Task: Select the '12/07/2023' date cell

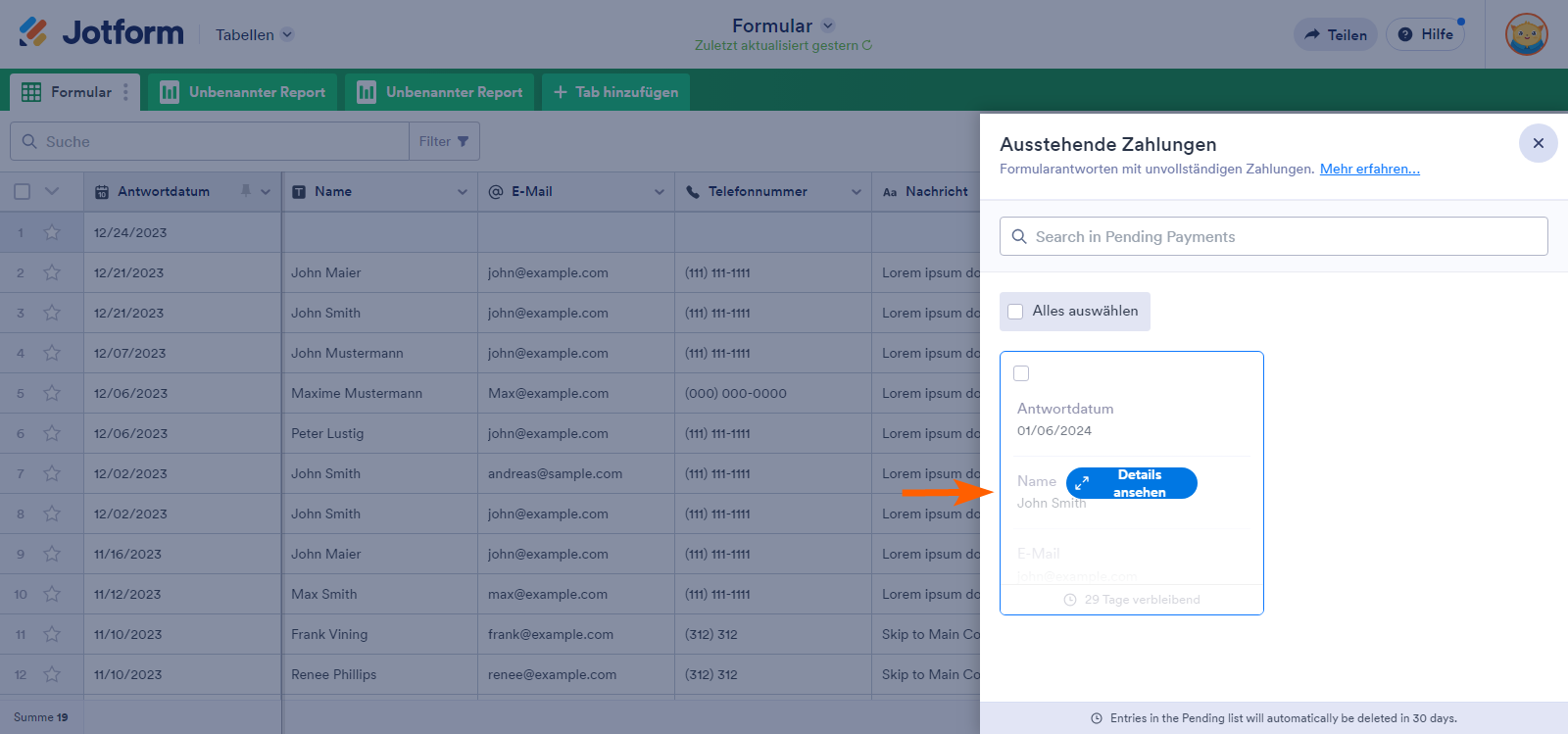Action: 182,353
